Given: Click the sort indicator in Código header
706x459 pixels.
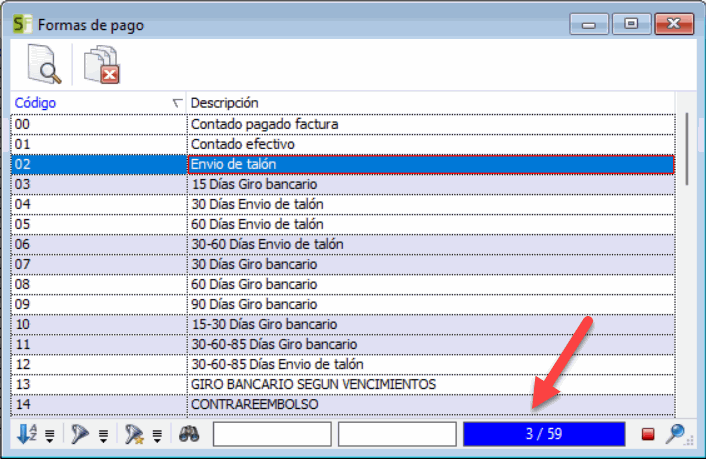Looking at the screenshot, I should click(177, 104).
